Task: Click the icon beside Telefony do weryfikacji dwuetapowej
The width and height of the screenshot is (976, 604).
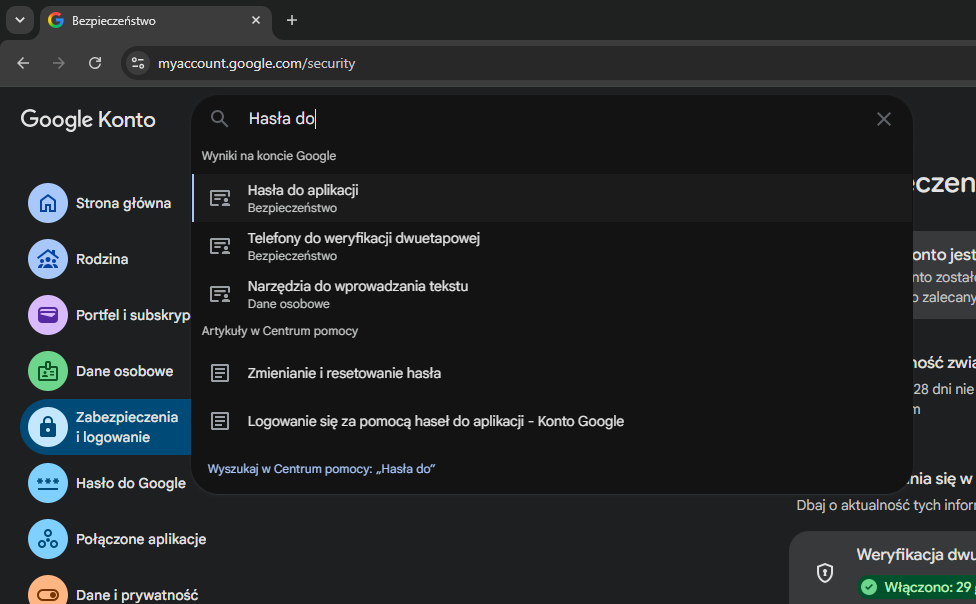Action: 220,246
